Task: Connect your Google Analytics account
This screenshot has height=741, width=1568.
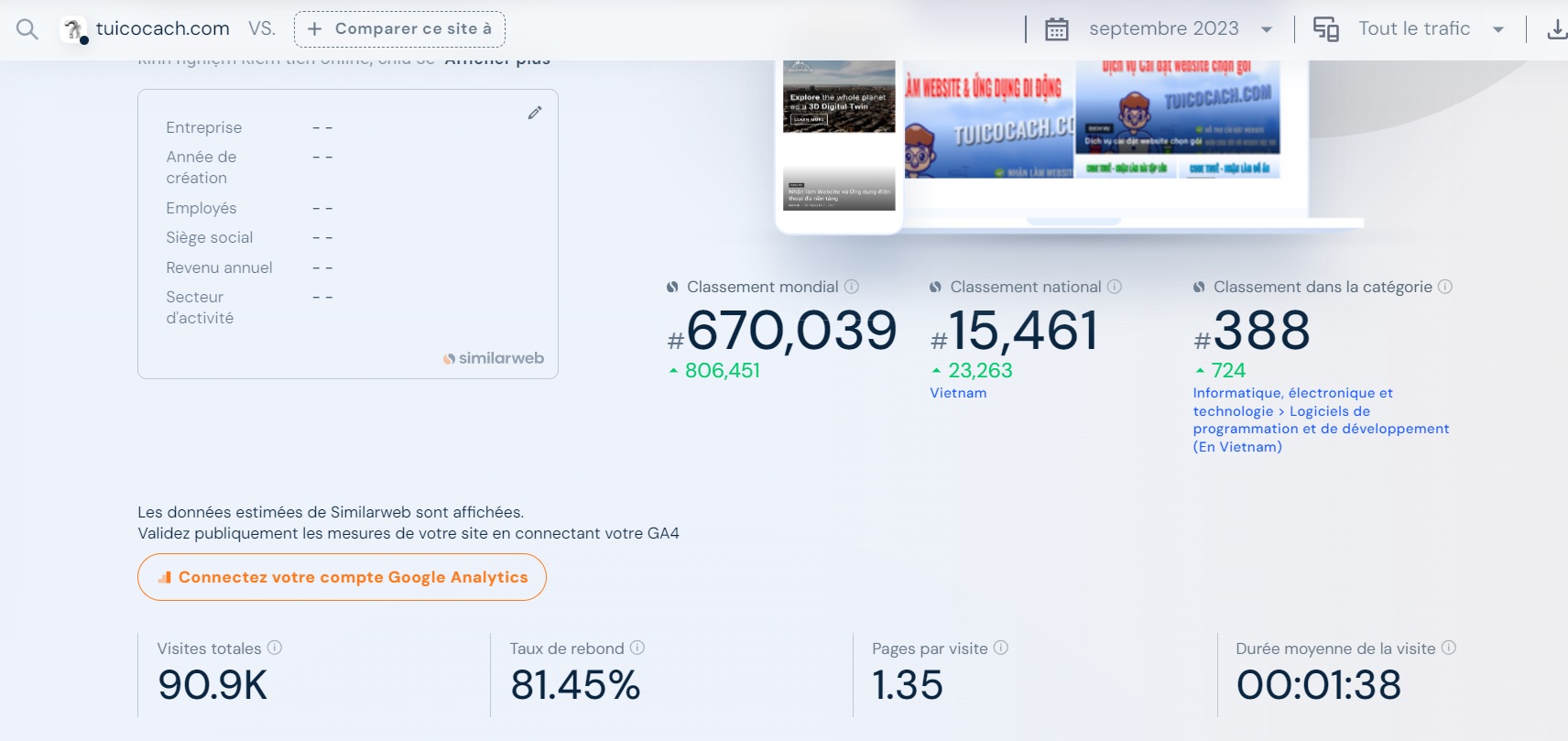Action: pos(342,577)
